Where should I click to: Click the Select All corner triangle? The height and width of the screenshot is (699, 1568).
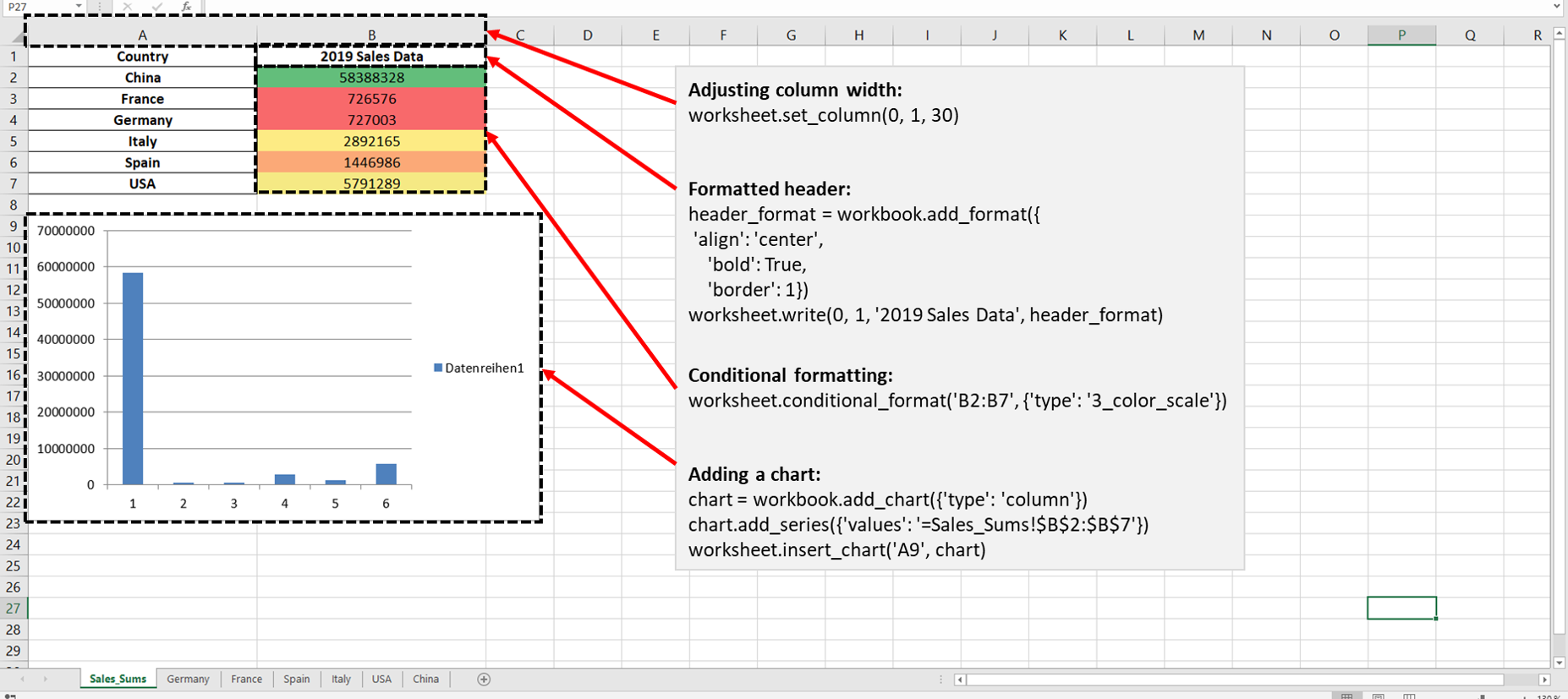coord(16,35)
